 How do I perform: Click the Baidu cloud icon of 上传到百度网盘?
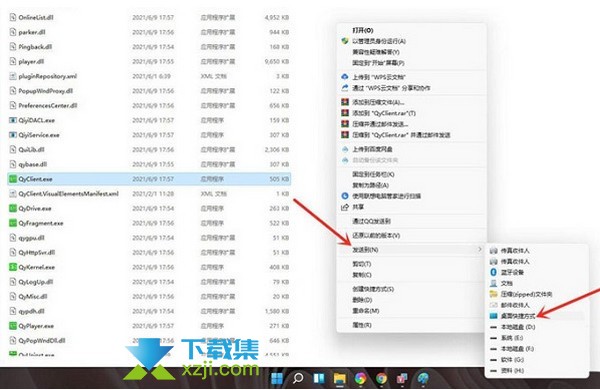coord(345,149)
